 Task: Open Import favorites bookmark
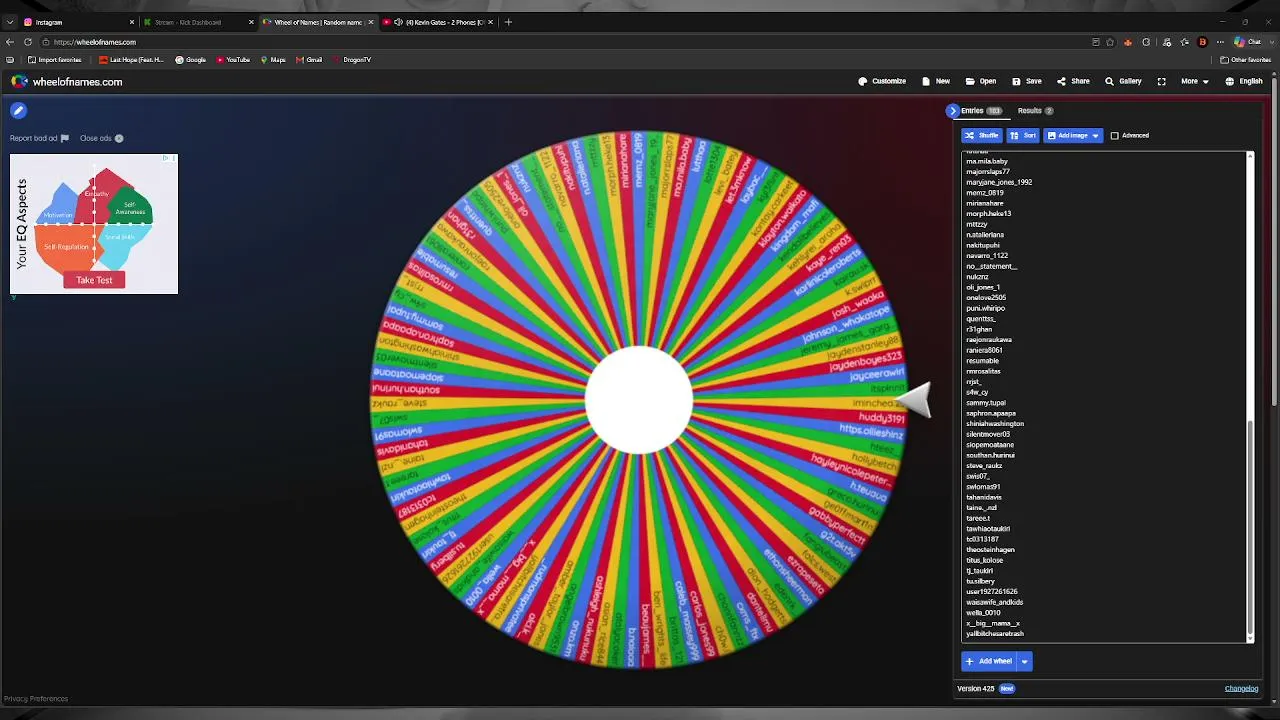pyautogui.click(x=55, y=60)
